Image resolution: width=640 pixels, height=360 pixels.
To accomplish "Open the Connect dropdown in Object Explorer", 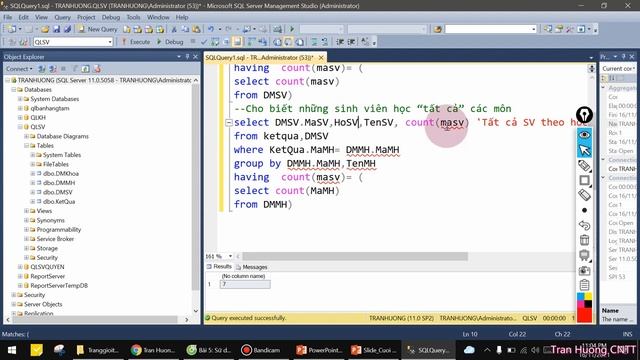I will coord(19,69).
